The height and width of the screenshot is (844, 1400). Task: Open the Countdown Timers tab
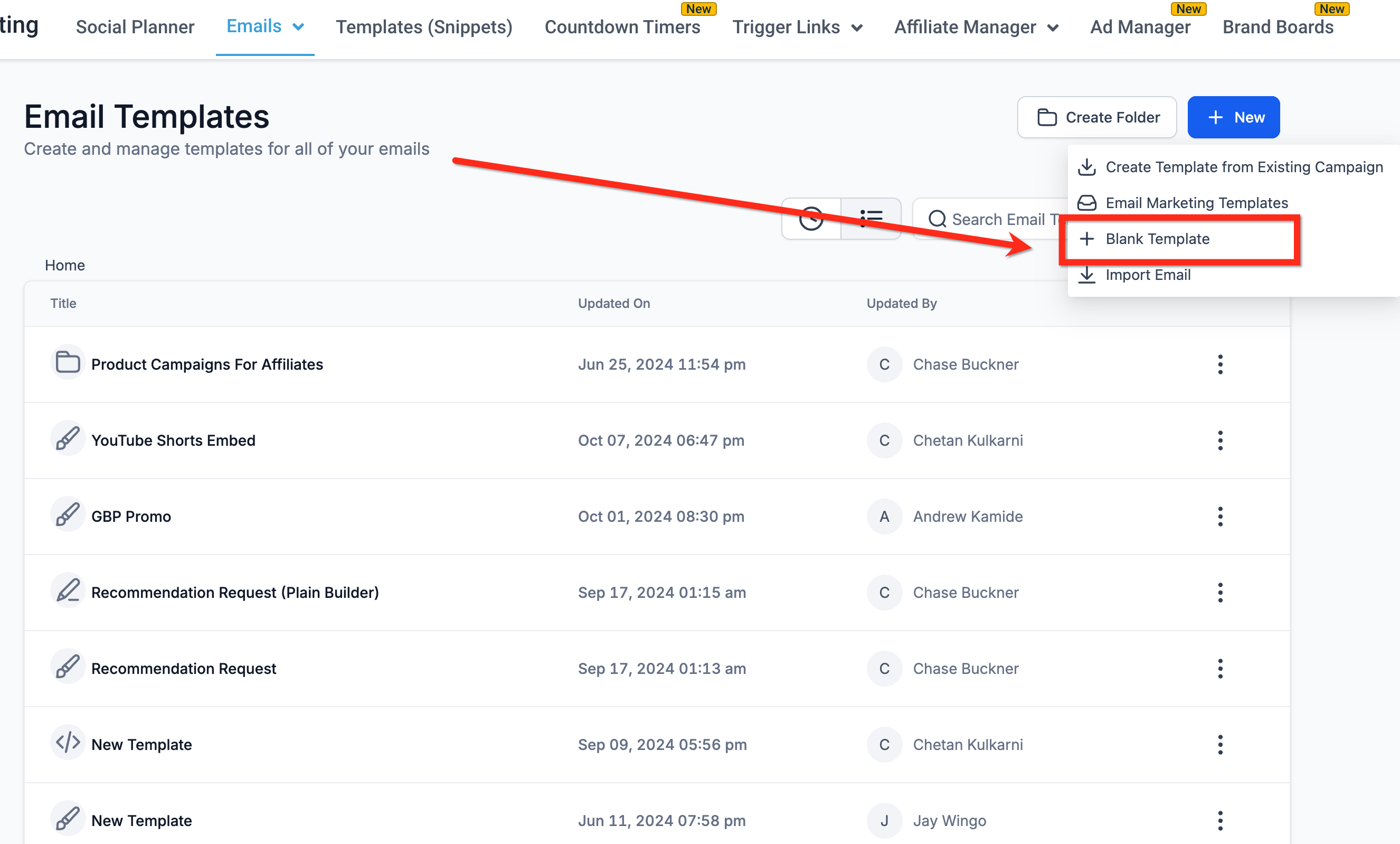click(x=622, y=27)
